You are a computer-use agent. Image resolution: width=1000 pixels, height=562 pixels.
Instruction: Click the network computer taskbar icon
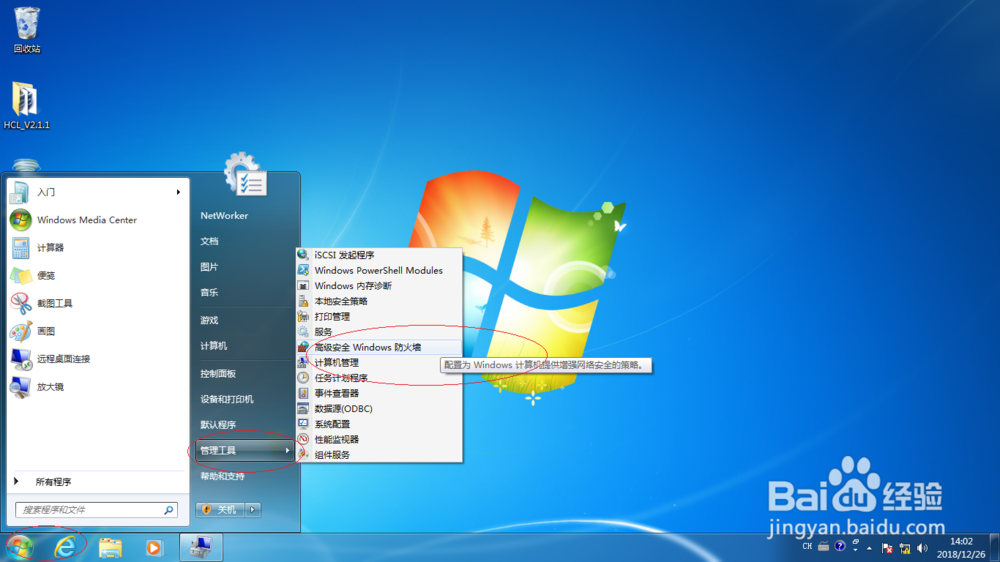click(x=201, y=547)
